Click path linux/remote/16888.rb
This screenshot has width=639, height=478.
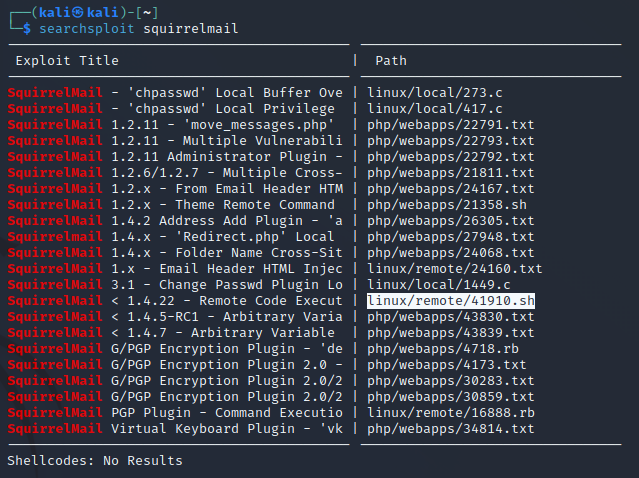tap(451, 413)
